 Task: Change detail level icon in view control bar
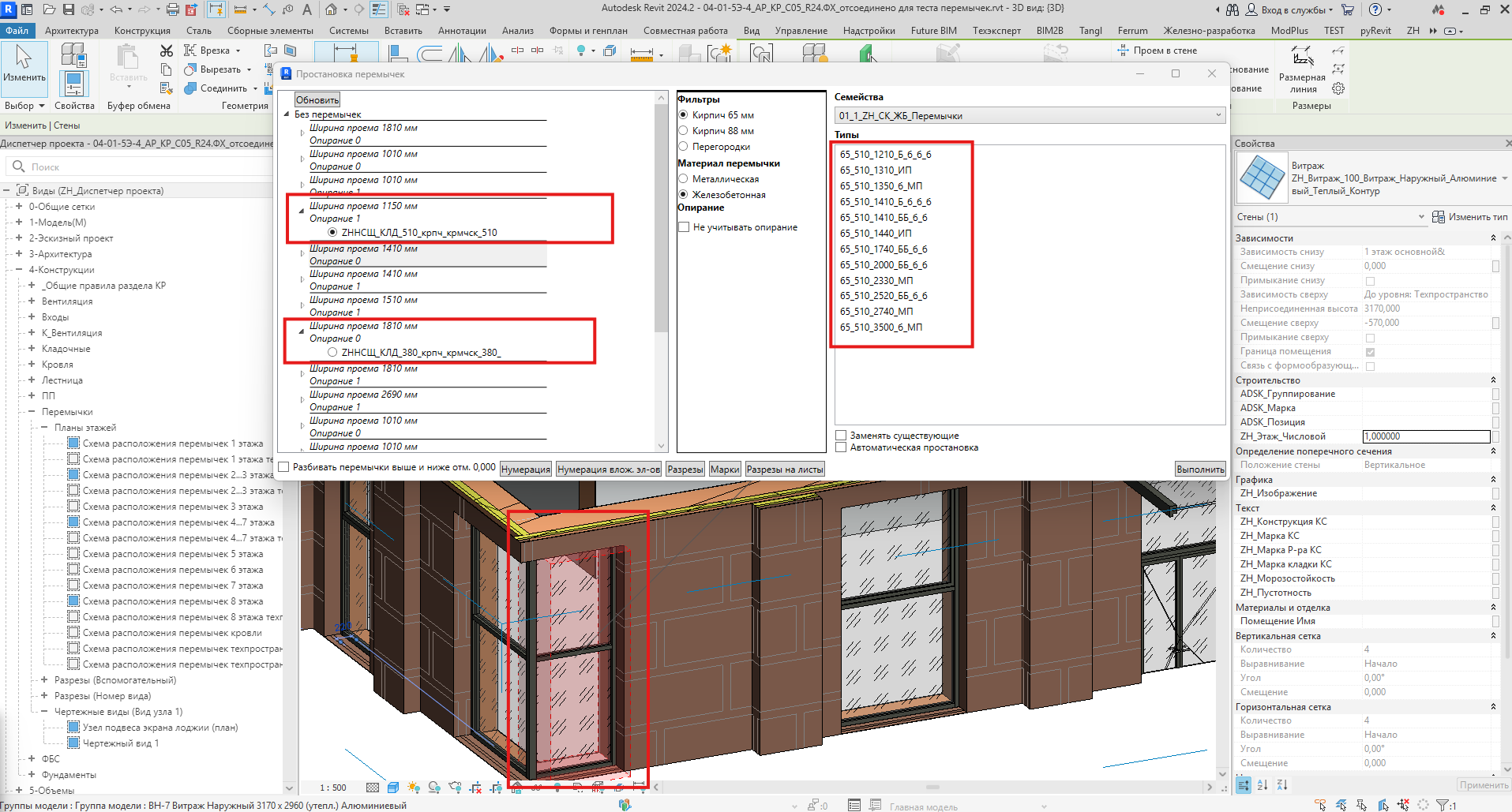(x=373, y=788)
